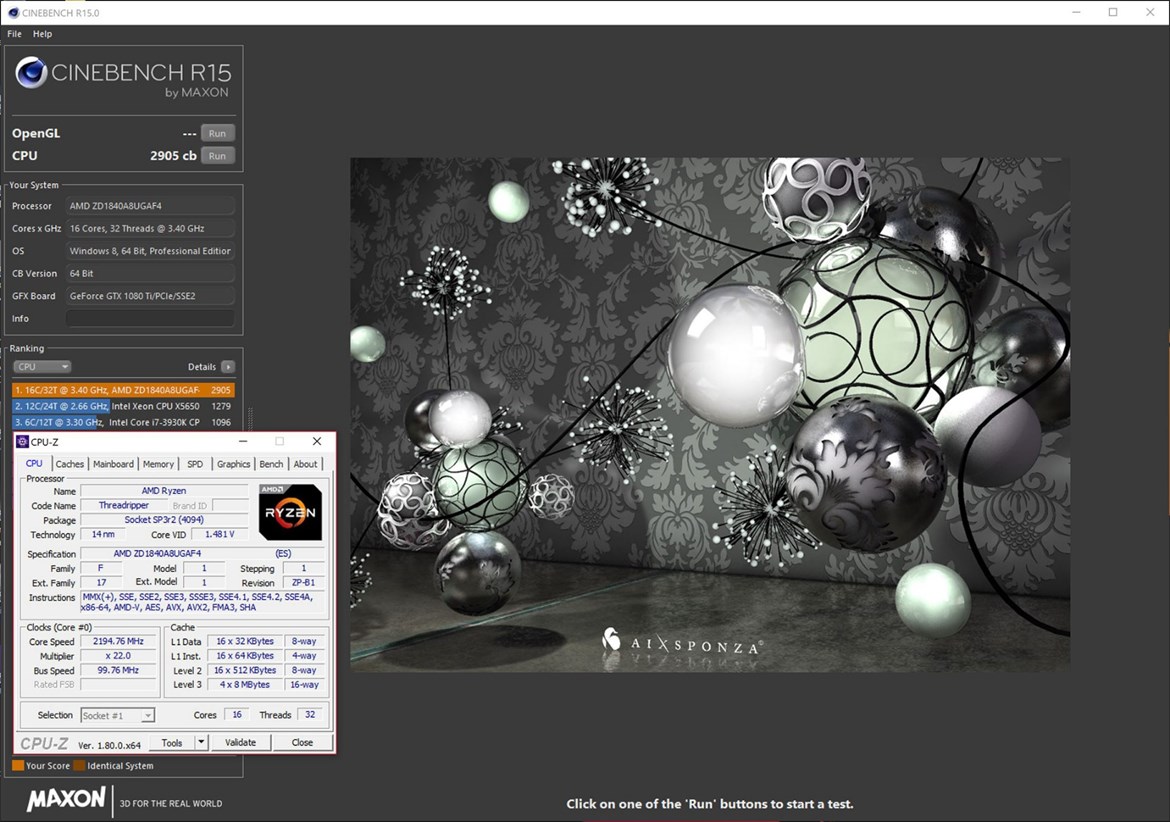Click the rendered AIXSPONZA scene image

(710, 414)
